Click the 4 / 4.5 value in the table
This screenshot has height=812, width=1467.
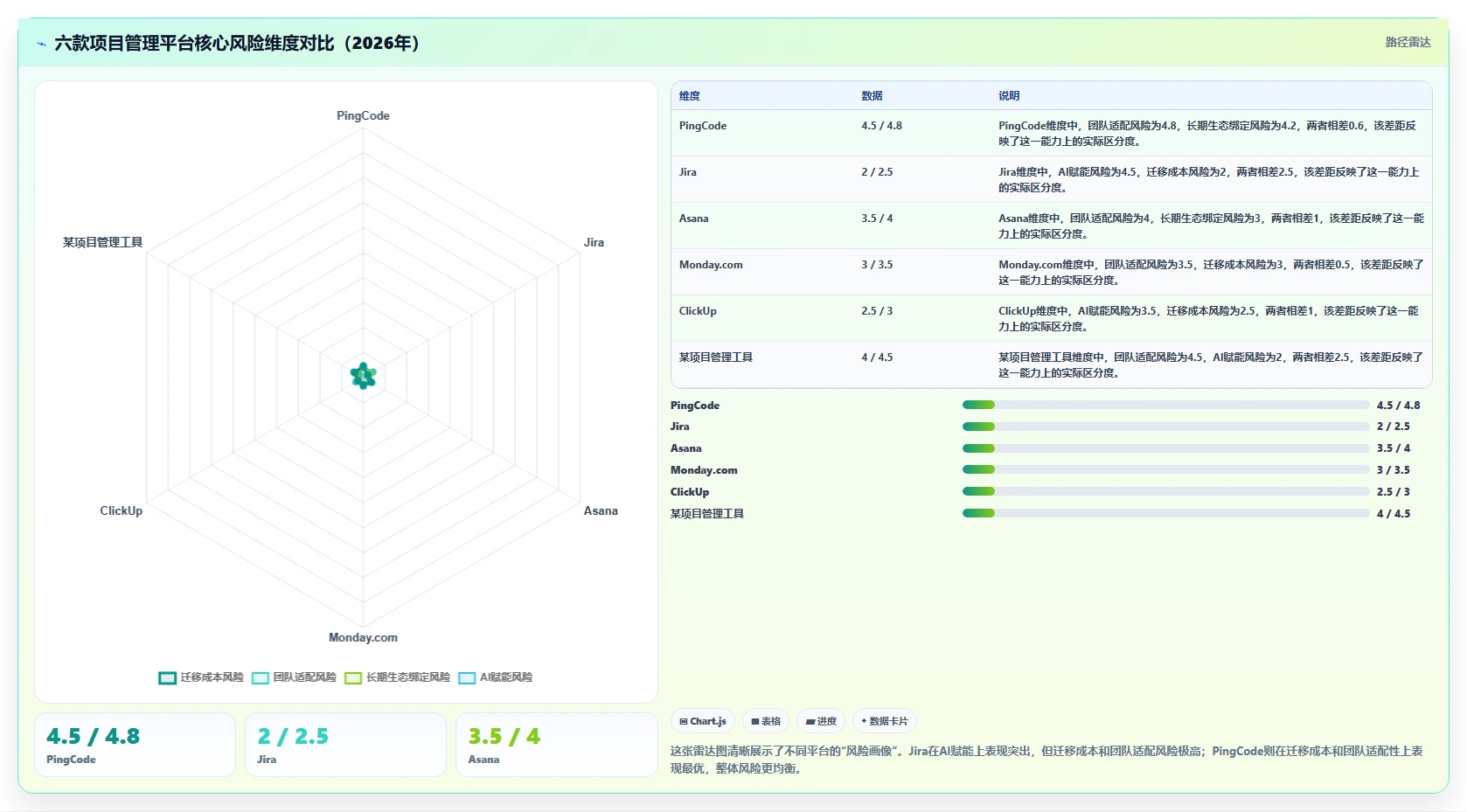coord(877,357)
